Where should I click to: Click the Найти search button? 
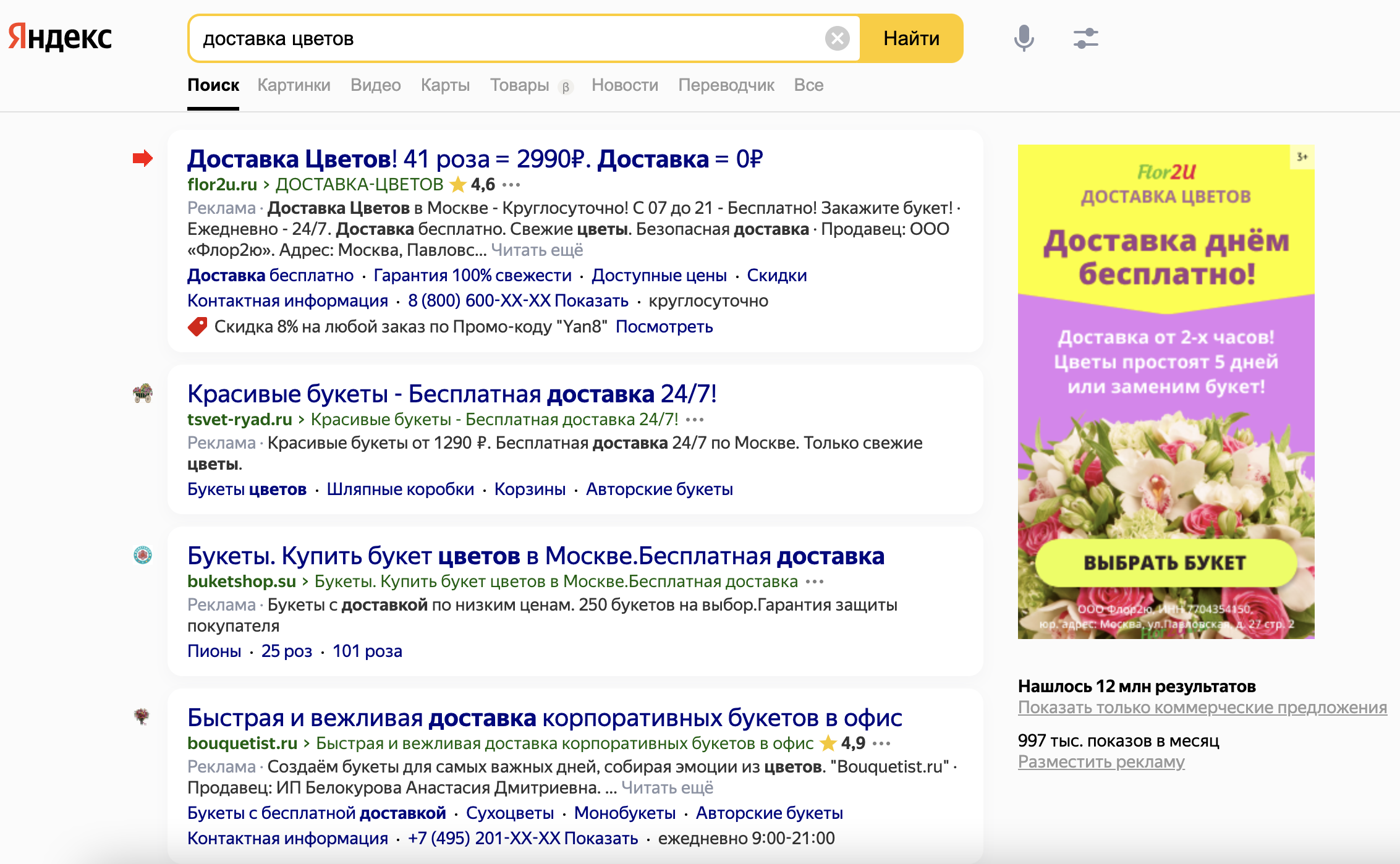(911, 38)
